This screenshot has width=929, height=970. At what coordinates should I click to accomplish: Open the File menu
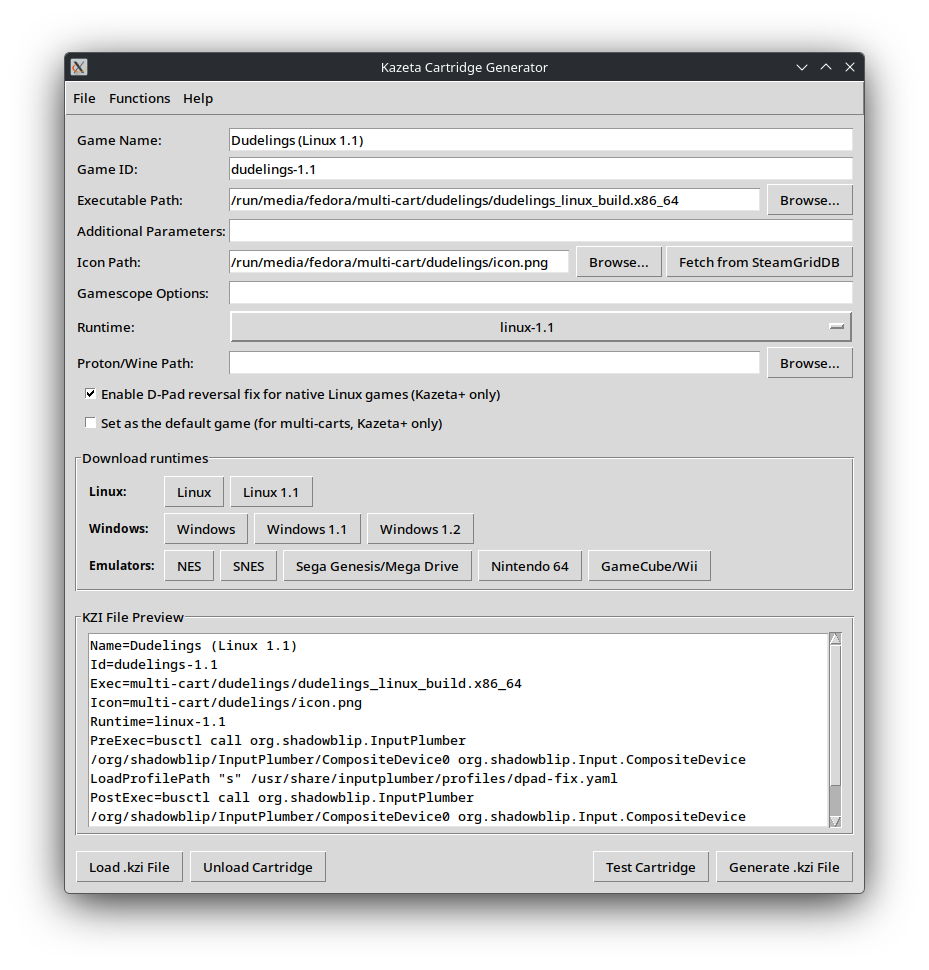84,98
